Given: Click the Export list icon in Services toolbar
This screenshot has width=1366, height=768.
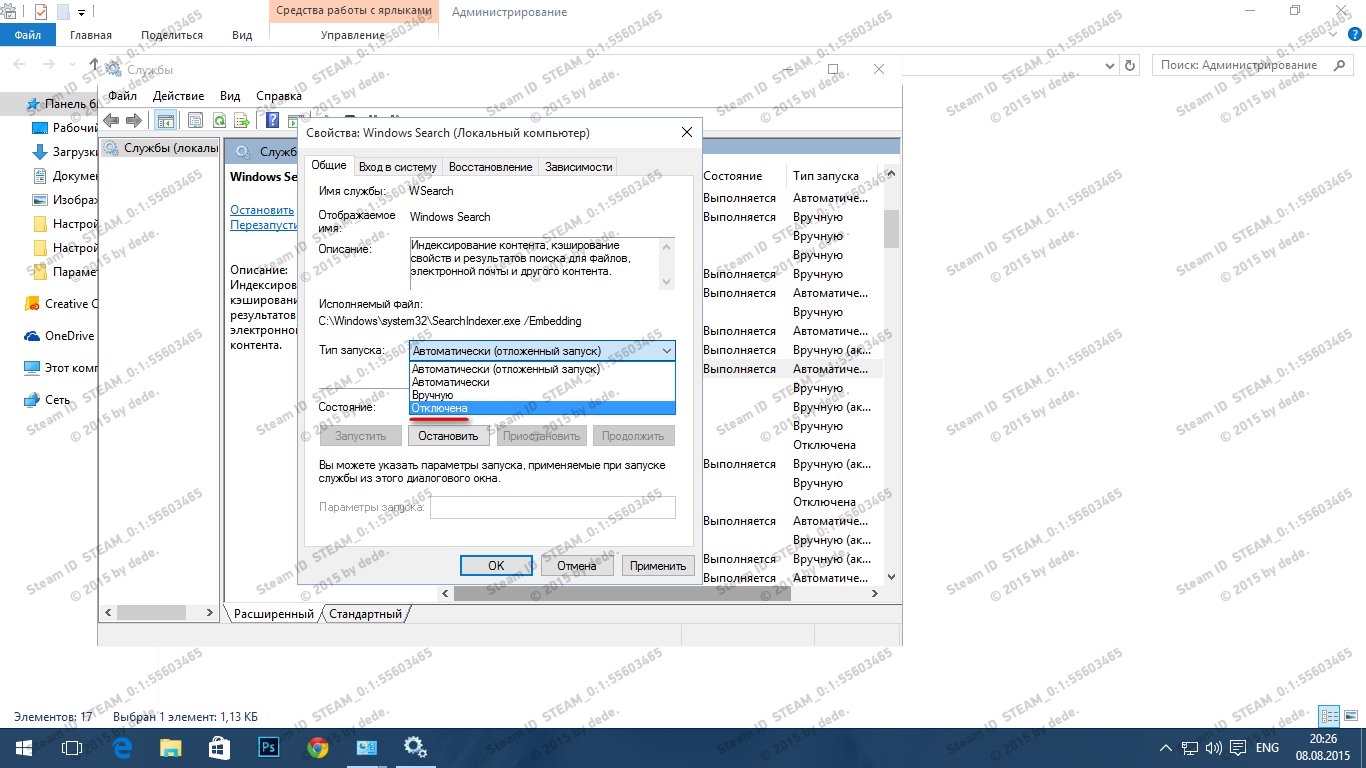Looking at the screenshot, I should [241, 120].
